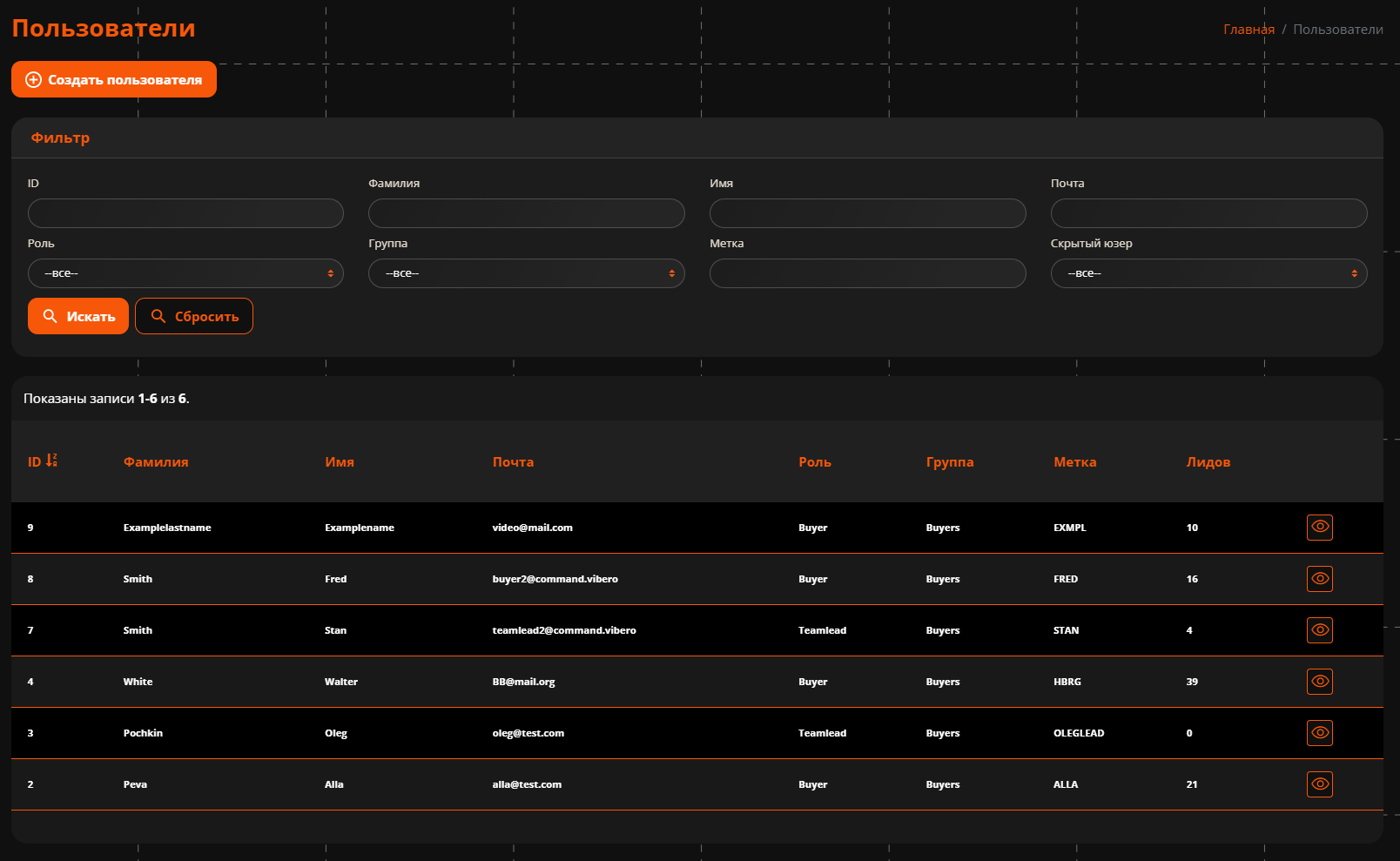The width and height of the screenshot is (1400, 861).
Task: Click email alla@test.com cell
Action: tap(527, 784)
